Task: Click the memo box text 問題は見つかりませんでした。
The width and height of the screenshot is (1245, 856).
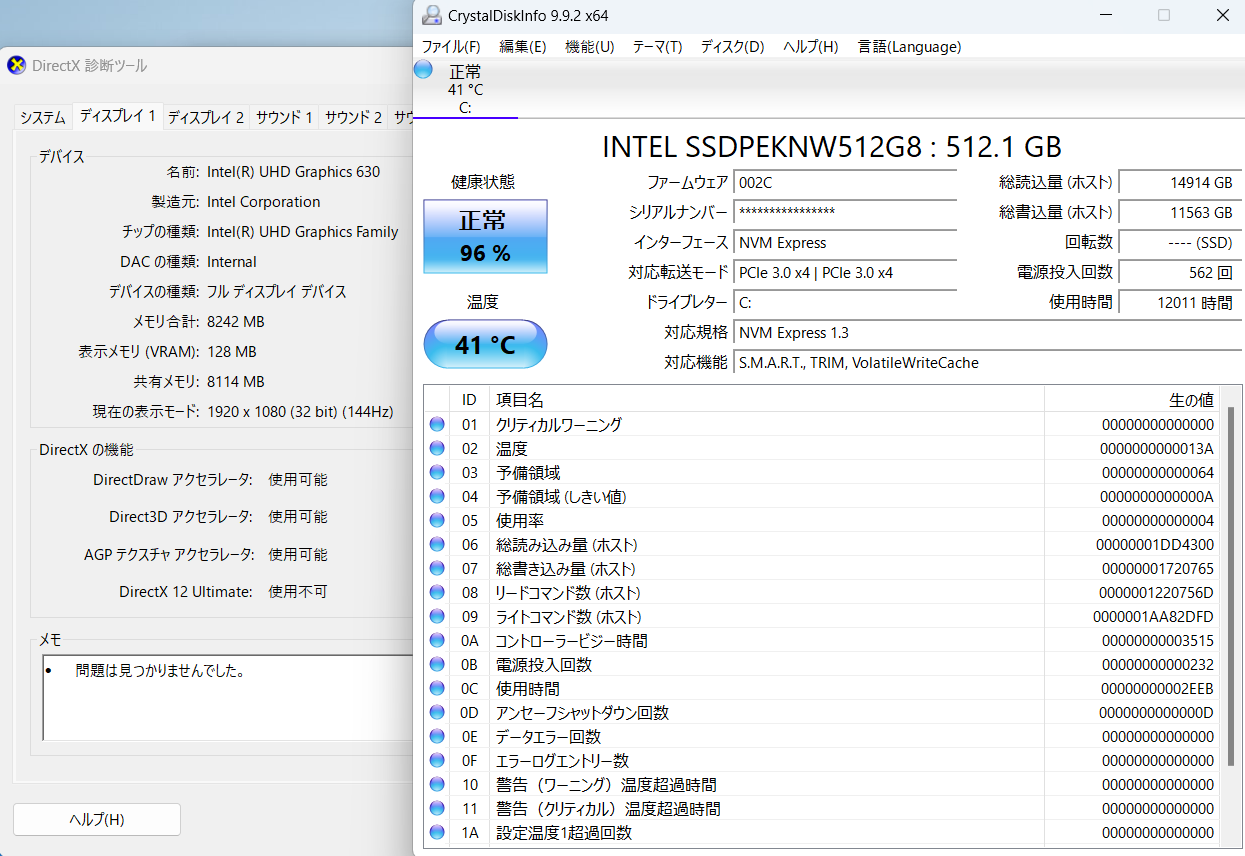Action: pyautogui.click(x=161, y=671)
